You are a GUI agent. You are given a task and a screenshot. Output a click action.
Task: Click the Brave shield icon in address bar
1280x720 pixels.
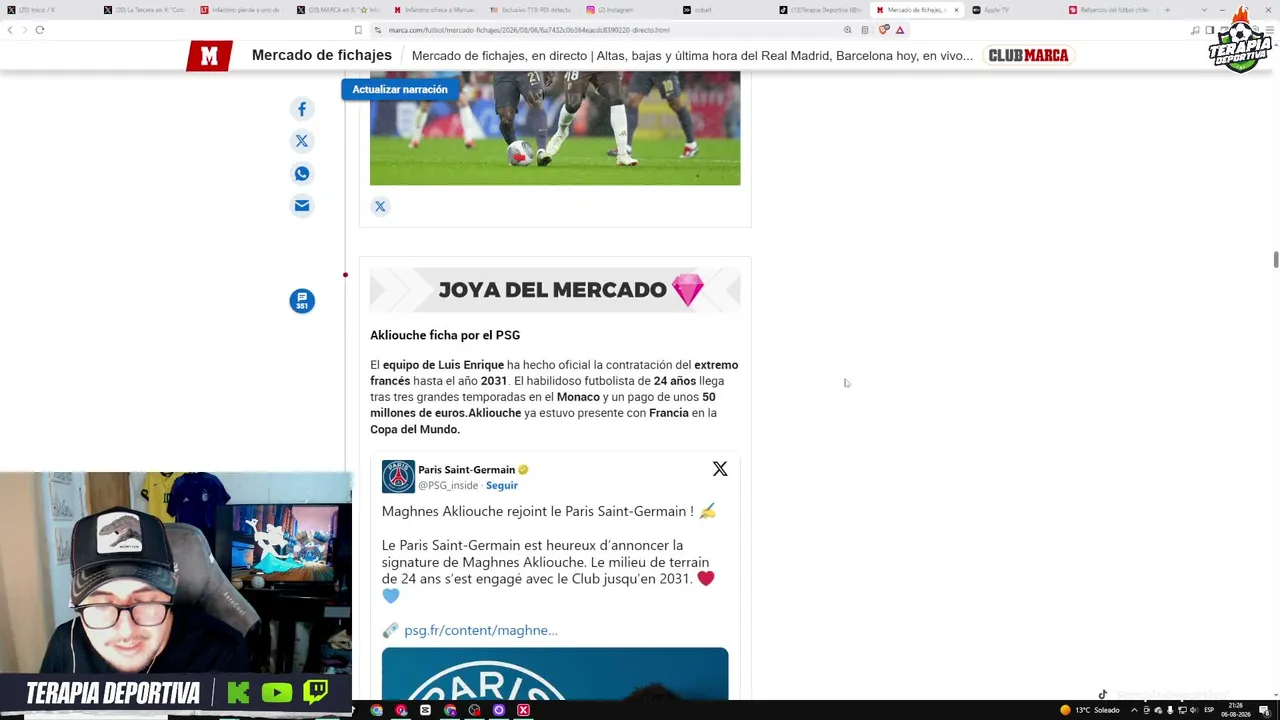coord(884,30)
